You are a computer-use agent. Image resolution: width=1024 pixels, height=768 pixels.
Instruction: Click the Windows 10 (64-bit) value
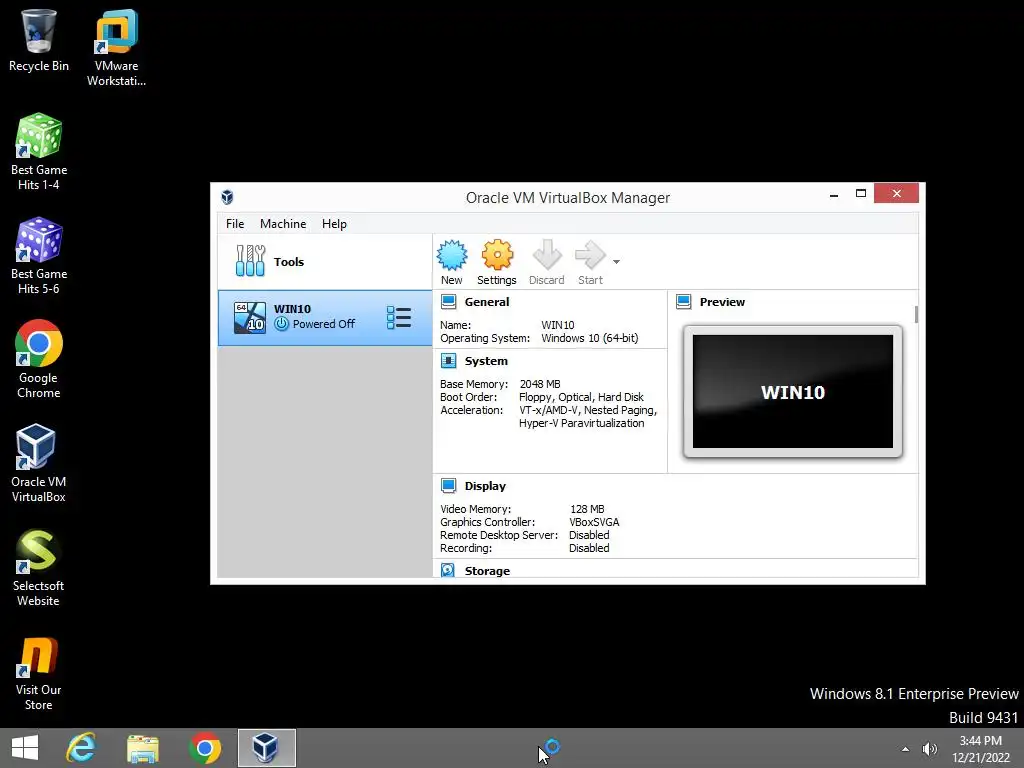pyautogui.click(x=590, y=338)
